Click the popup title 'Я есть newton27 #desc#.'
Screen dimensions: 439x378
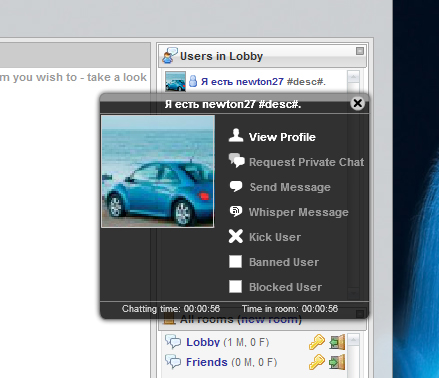[x=233, y=104]
